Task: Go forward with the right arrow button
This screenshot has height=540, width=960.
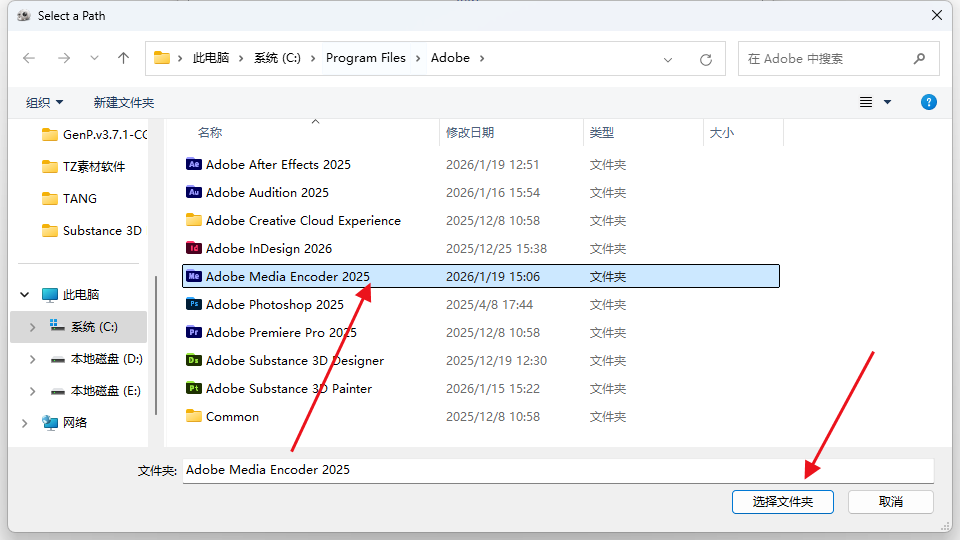Action: [x=64, y=58]
